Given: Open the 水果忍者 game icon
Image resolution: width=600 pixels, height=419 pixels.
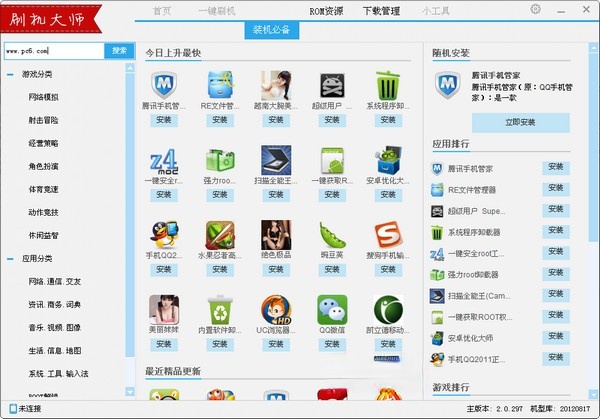Looking at the screenshot, I should pos(220,235).
